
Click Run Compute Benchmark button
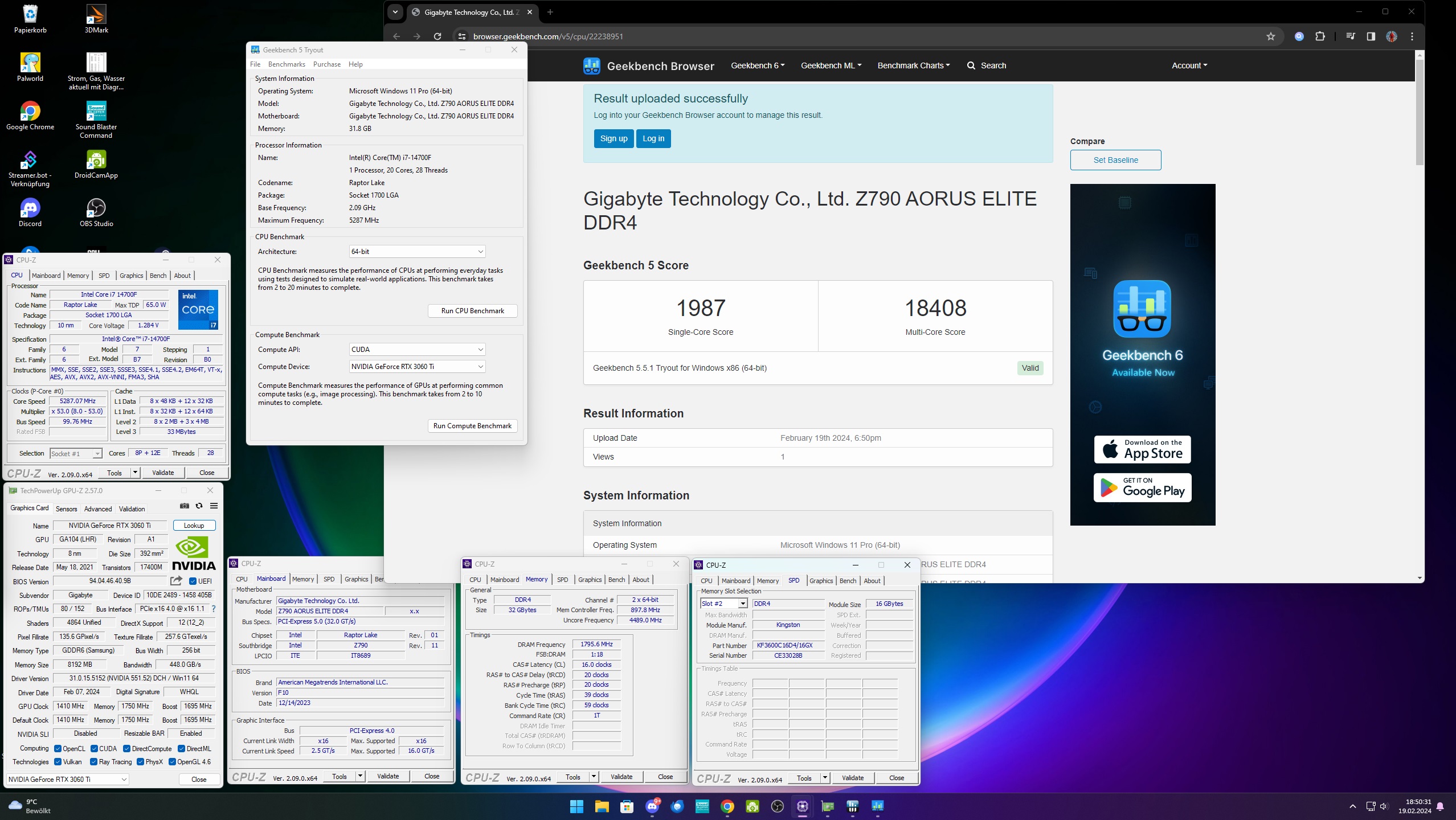(x=472, y=426)
